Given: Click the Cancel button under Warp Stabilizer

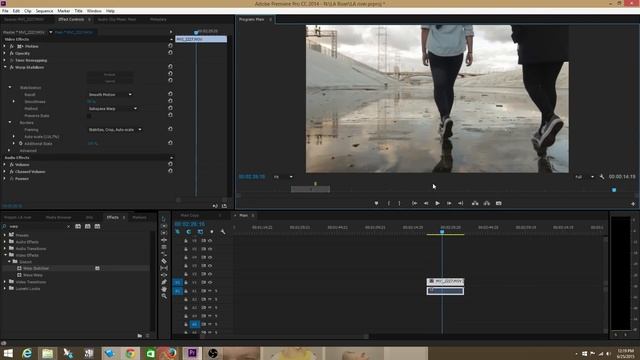Looking at the screenshot, I should (x=110, y=81).
